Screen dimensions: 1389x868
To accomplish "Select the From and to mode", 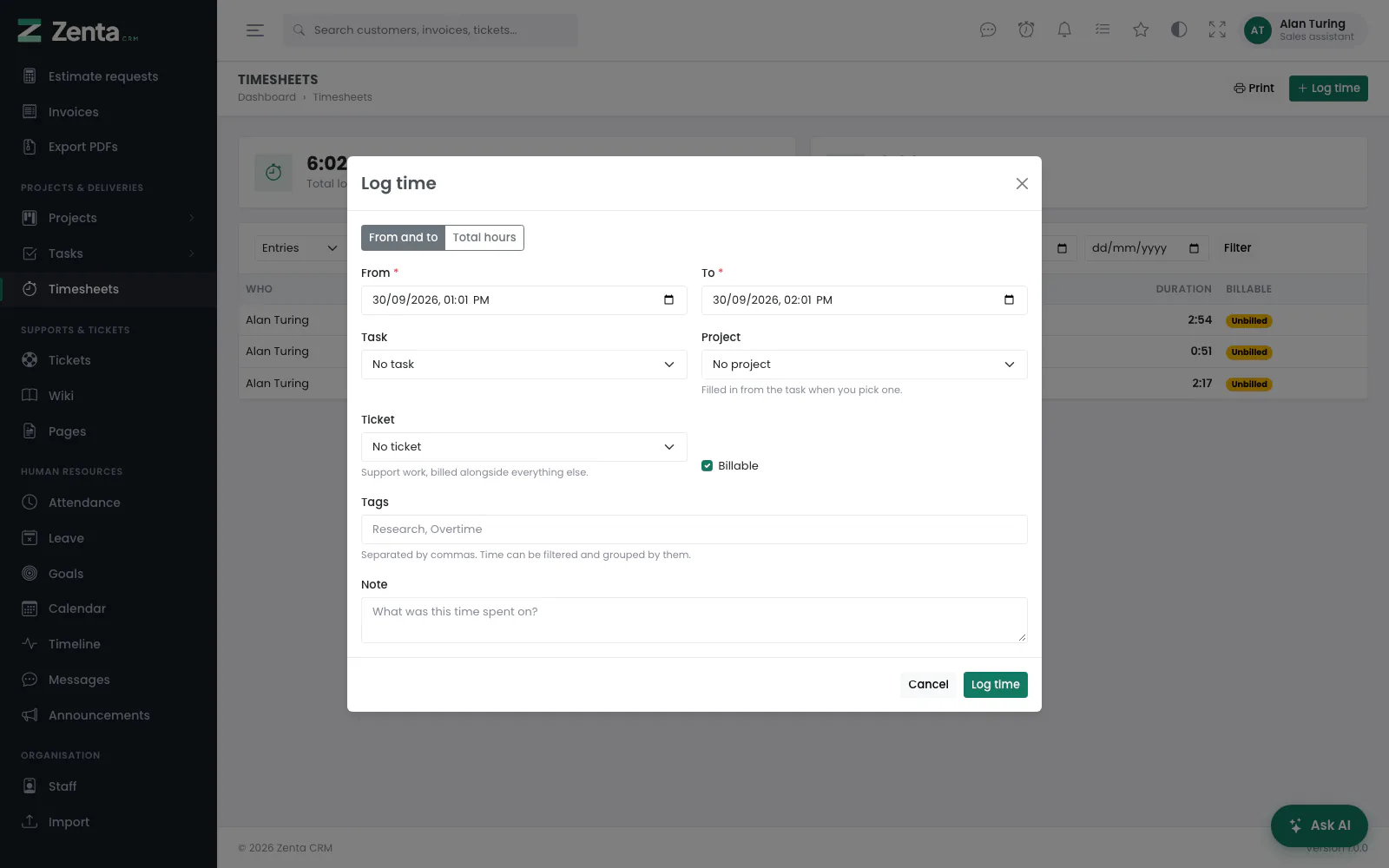I will pyautogui.click(x=403, y=238).
